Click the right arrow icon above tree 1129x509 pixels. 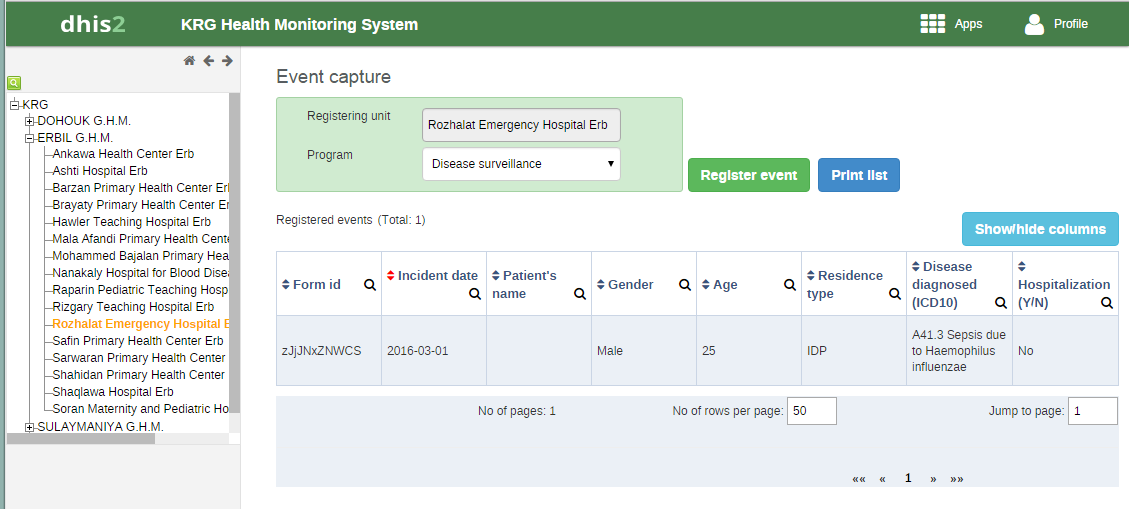pos(227,61)
